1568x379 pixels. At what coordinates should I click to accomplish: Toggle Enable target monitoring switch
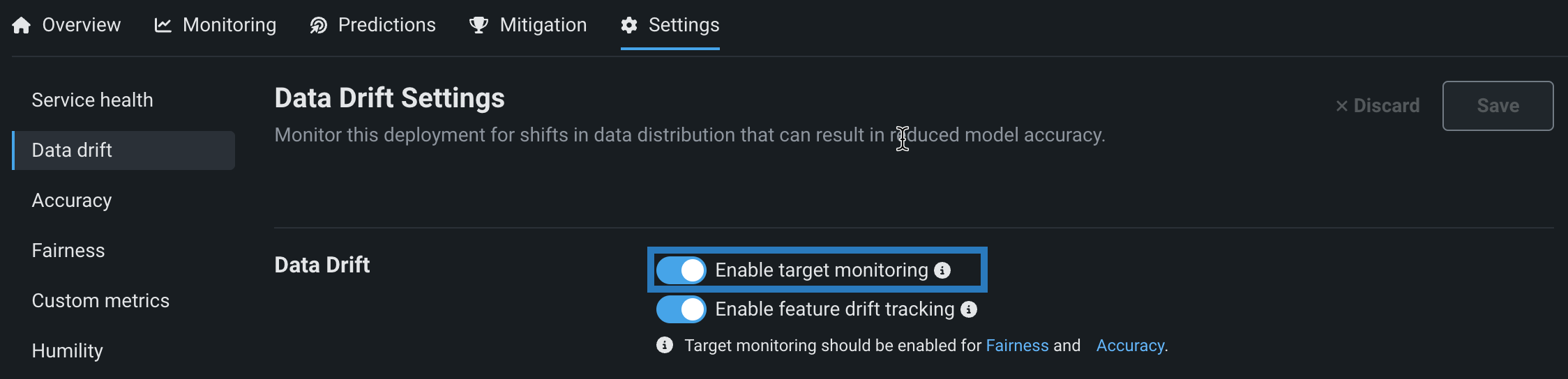(x=681, y=270)
